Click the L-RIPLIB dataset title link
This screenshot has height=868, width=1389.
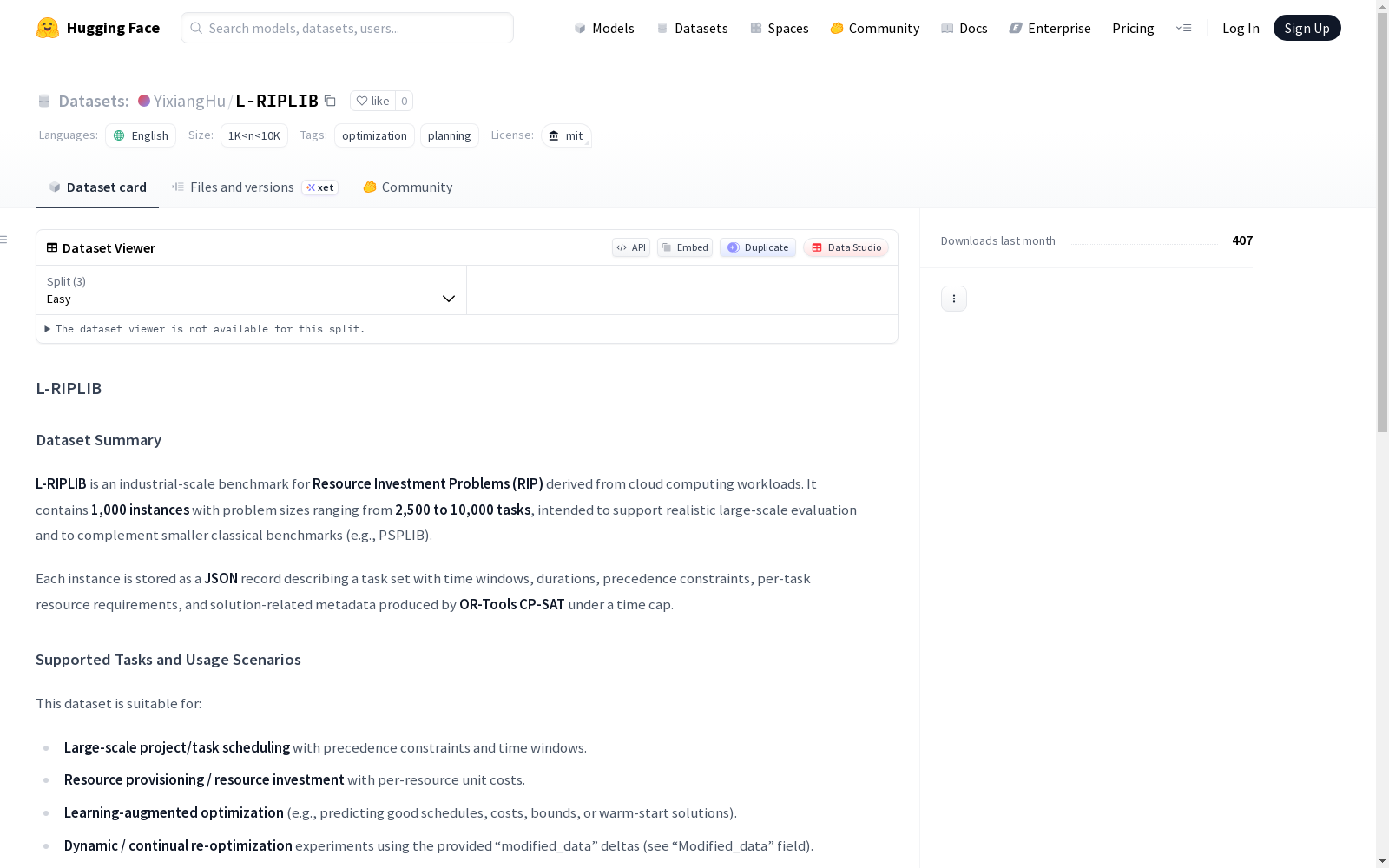click(277, 101)
